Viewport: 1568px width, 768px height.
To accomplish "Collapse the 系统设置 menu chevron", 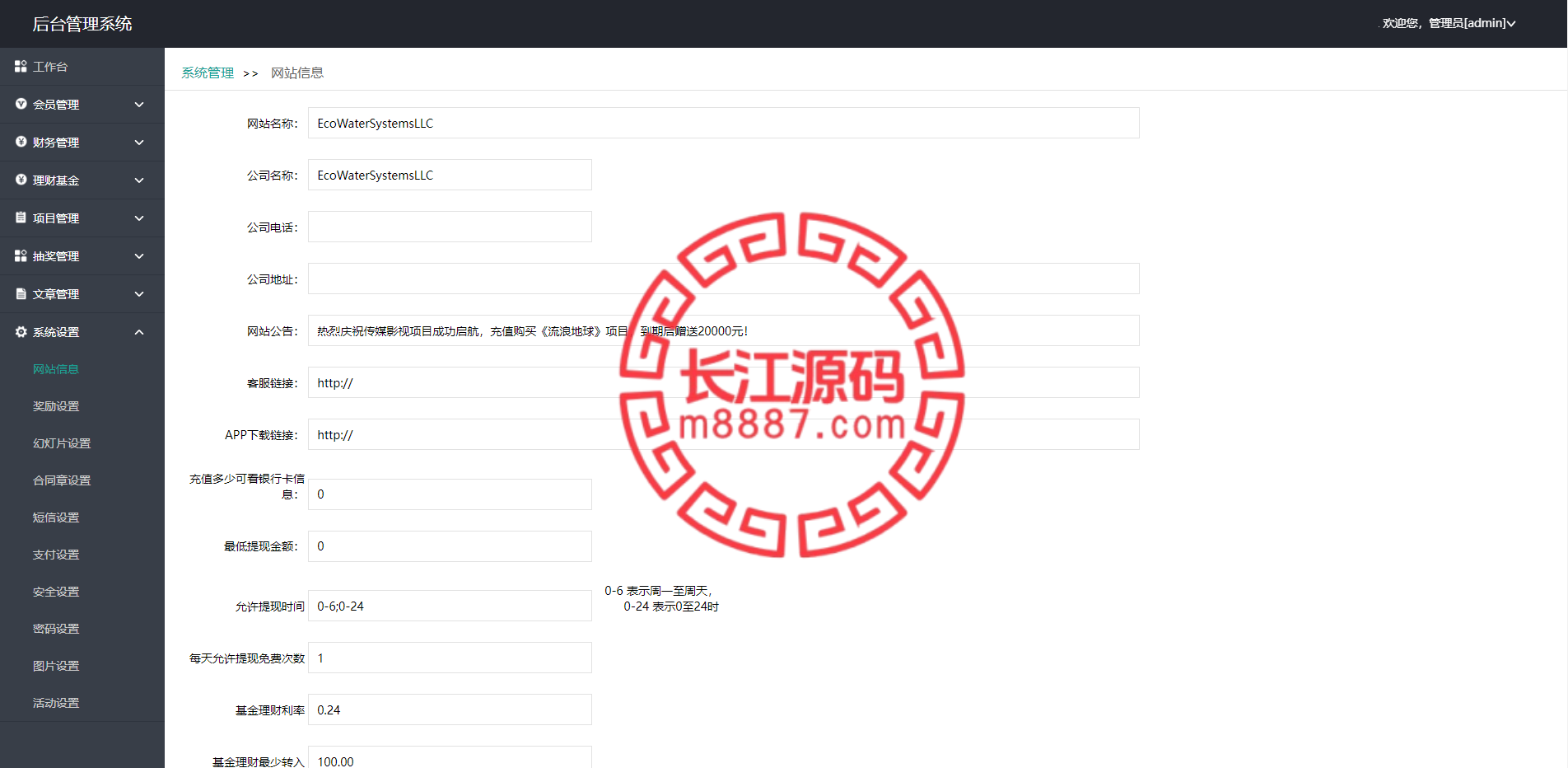I will pos(139,332).
